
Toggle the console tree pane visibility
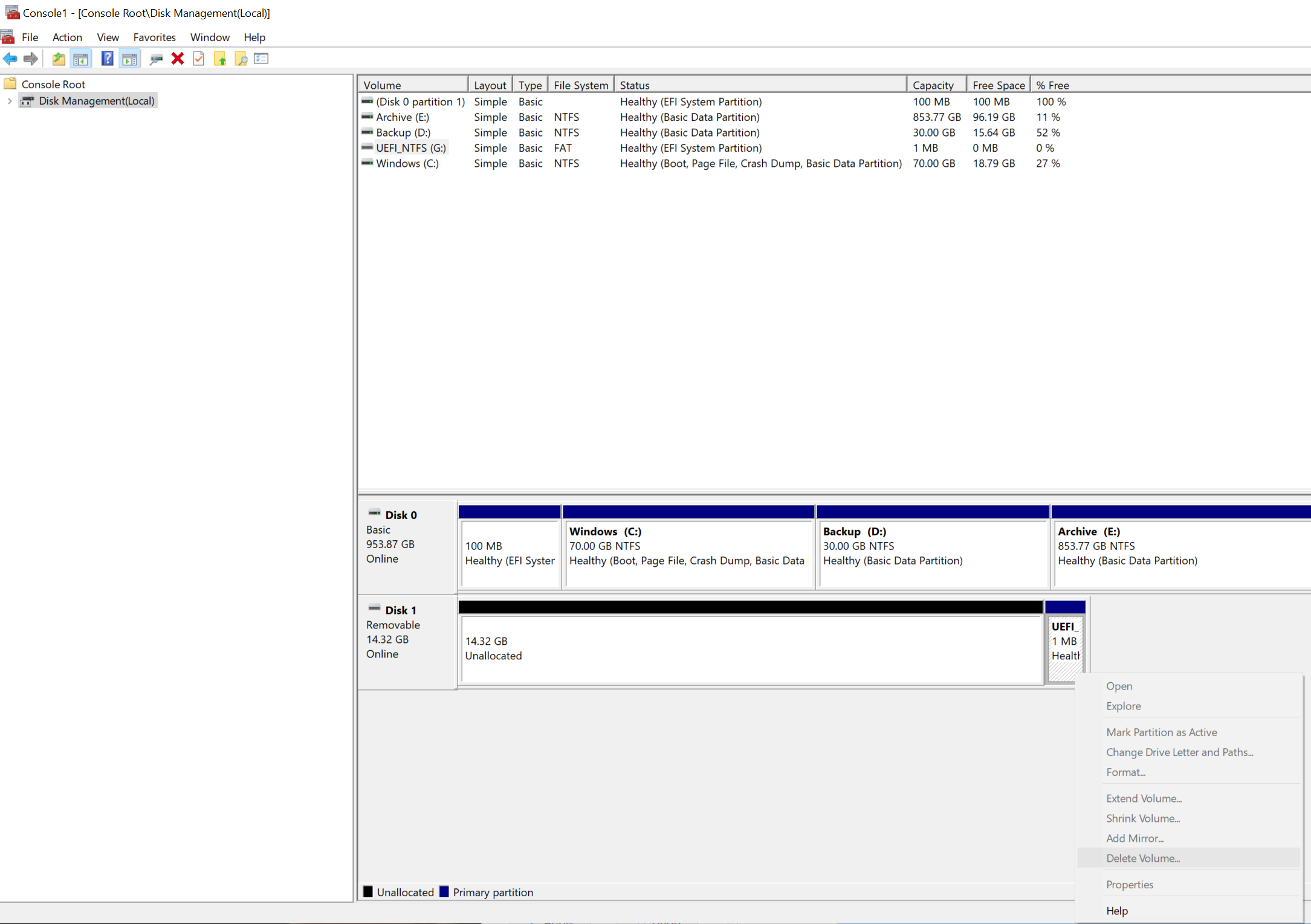tap(80, 58)
